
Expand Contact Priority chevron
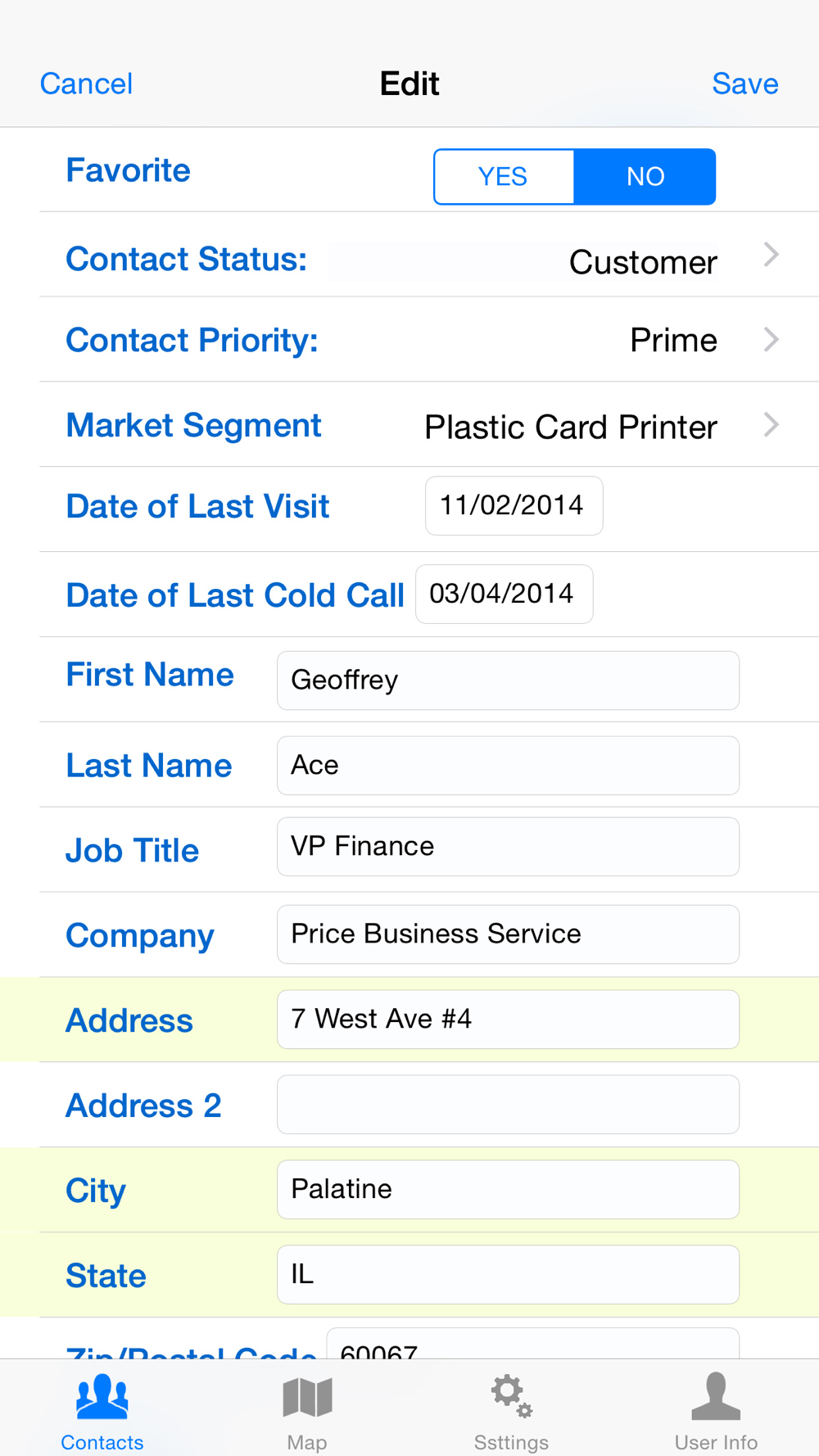click(x=771, y=339)
